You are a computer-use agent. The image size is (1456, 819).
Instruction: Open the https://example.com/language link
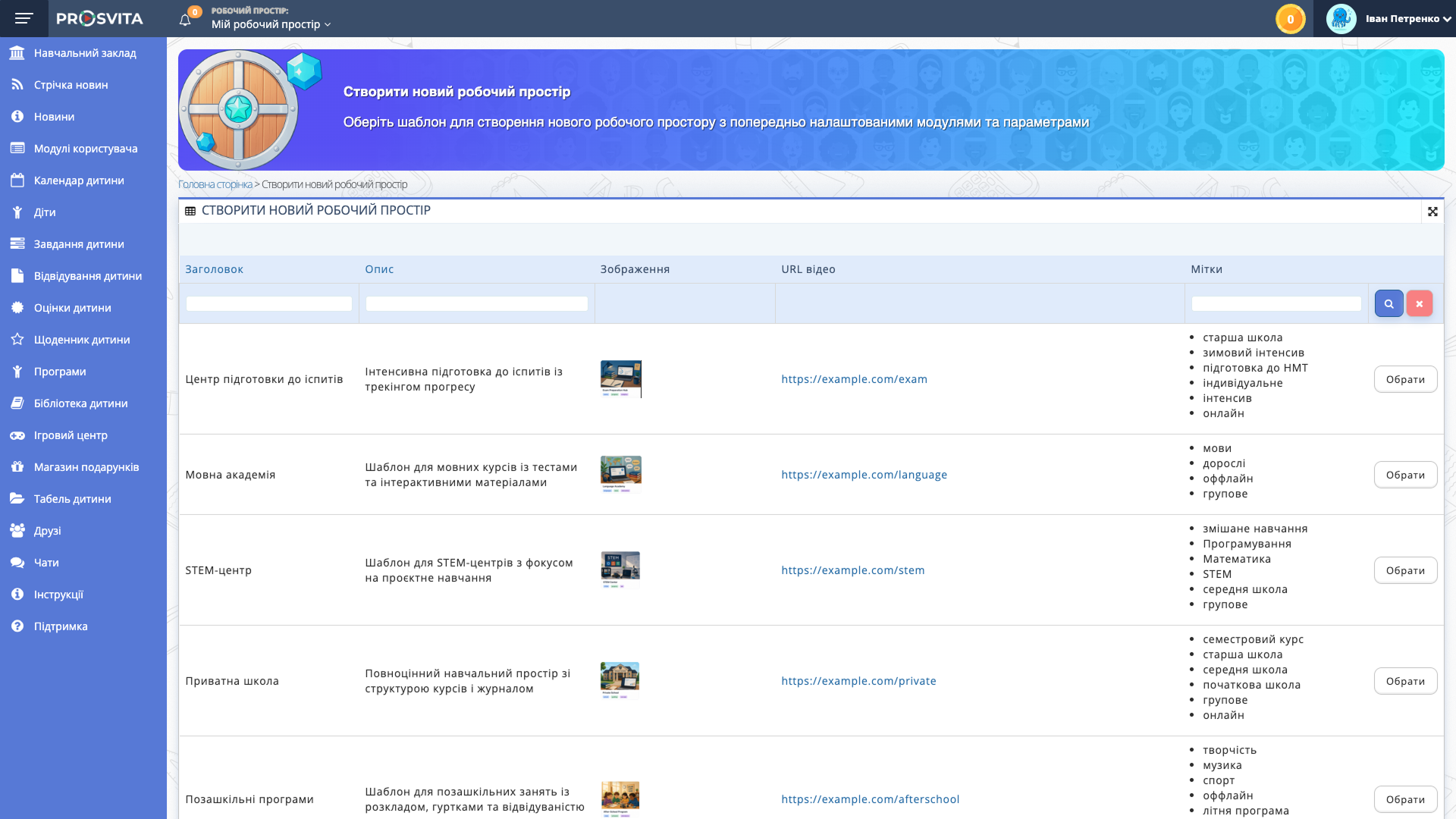864,475
